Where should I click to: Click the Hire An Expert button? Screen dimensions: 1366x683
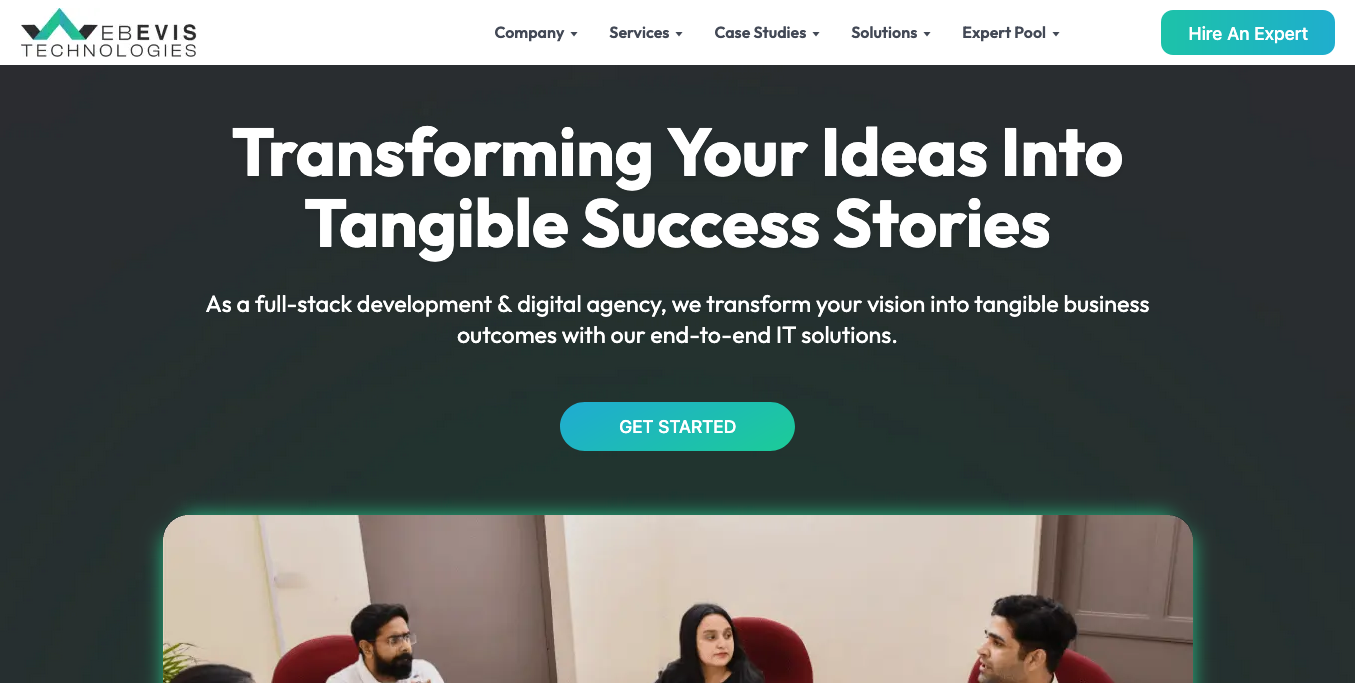[x=1247, y=33]
